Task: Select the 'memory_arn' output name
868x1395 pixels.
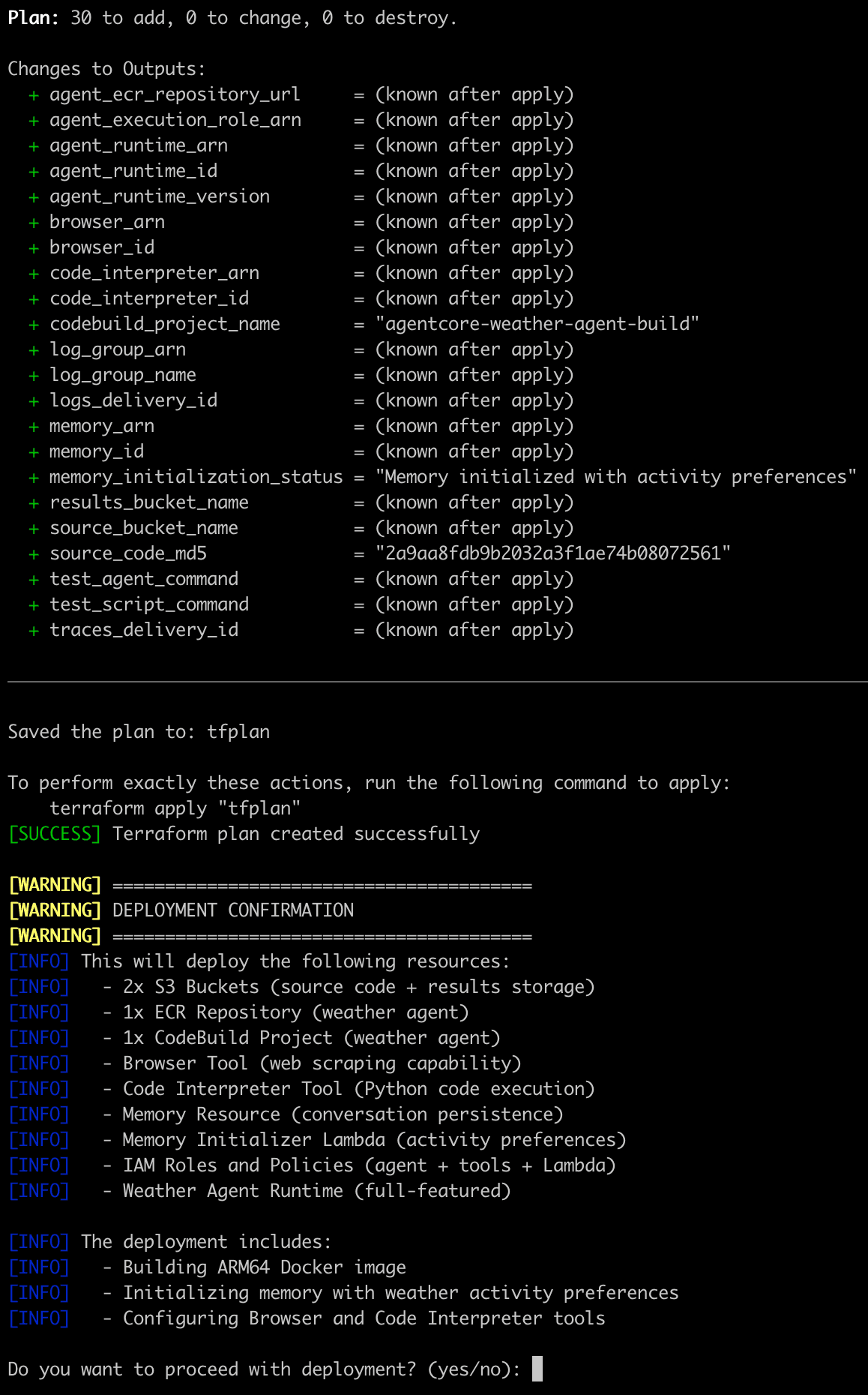Action: (x=102, y=426)
